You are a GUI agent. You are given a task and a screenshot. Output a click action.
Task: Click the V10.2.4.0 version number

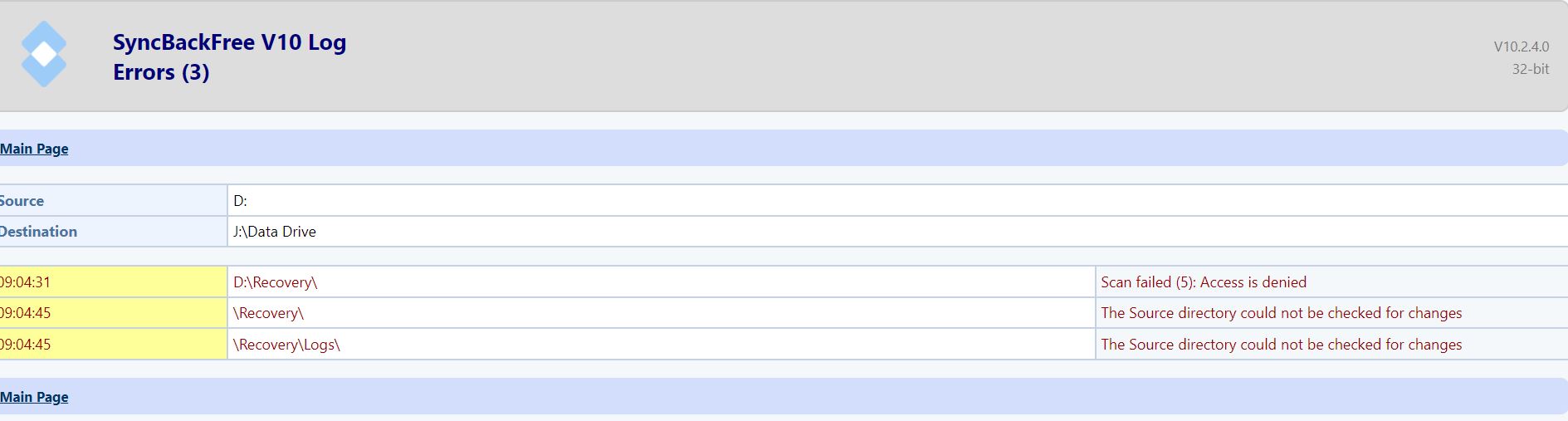[1521, 47]
